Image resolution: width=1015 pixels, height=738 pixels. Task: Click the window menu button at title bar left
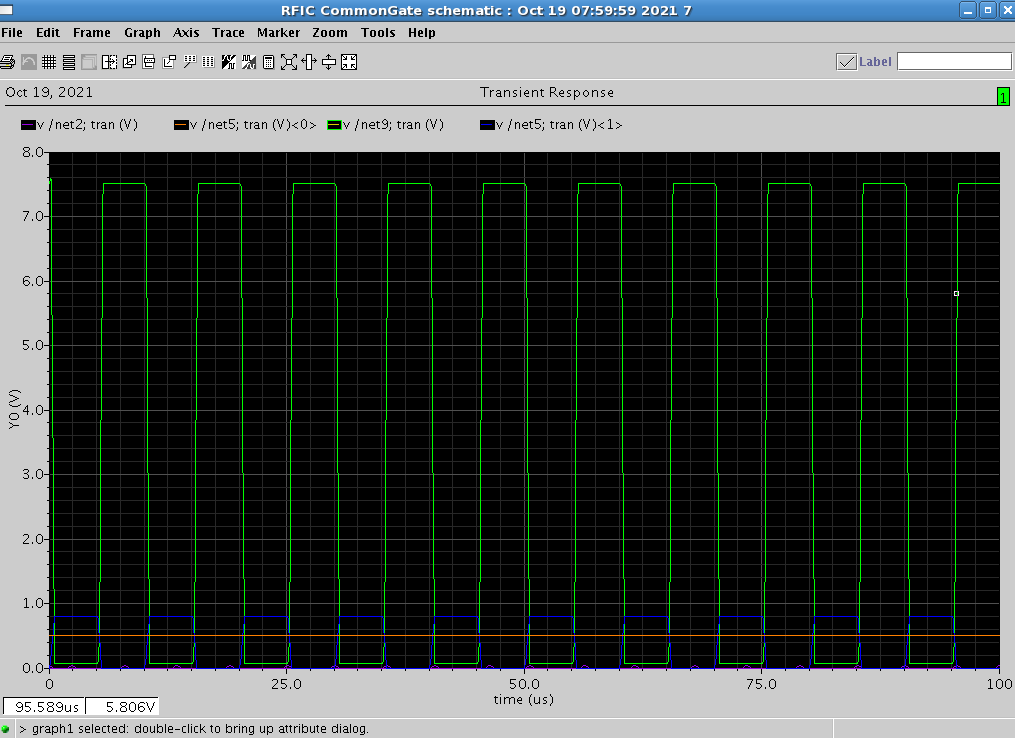tap(6, 10)
